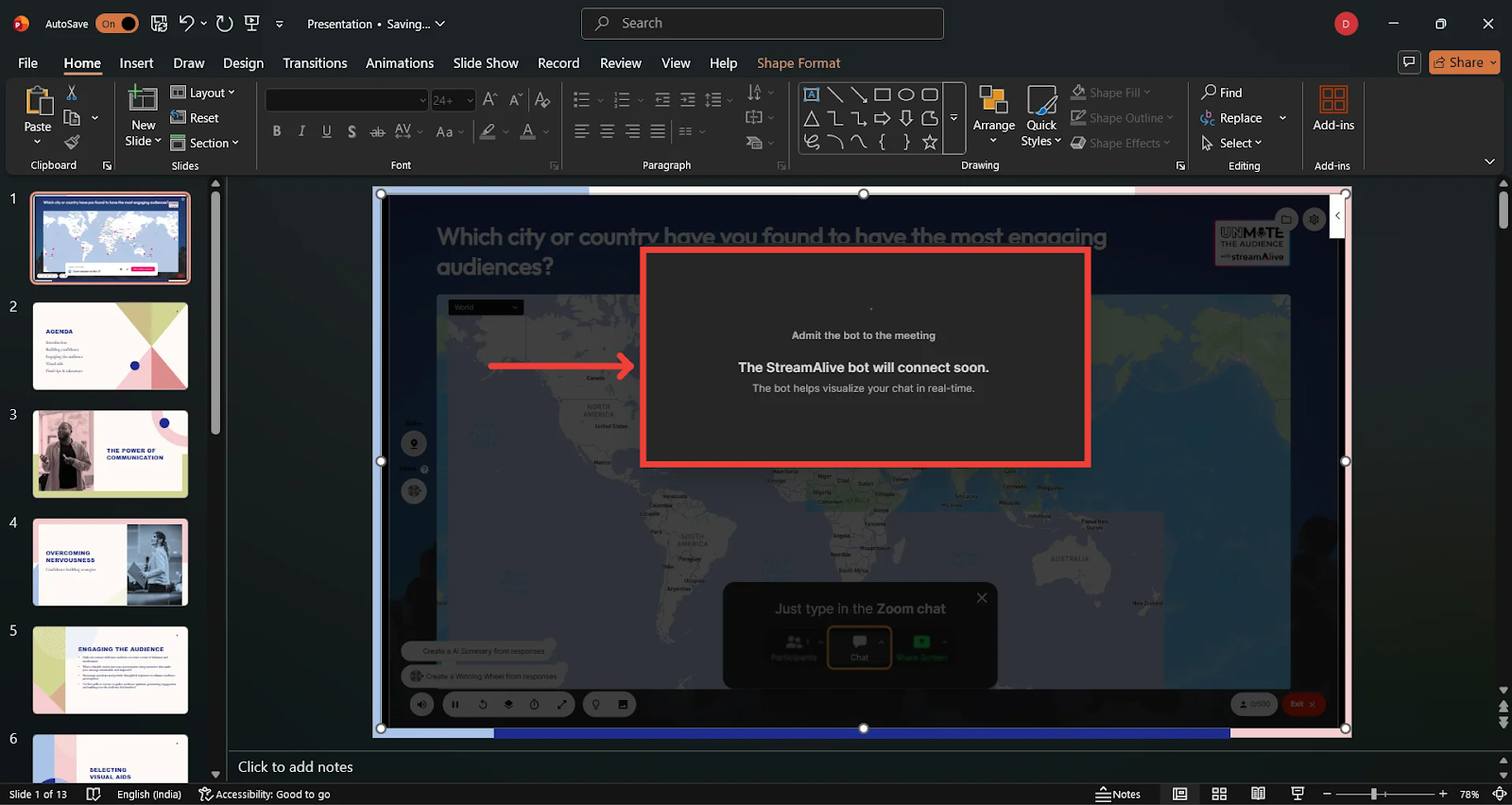Open the Shape Format tab
Screen dimensions: 1512x805
[799, 63]
